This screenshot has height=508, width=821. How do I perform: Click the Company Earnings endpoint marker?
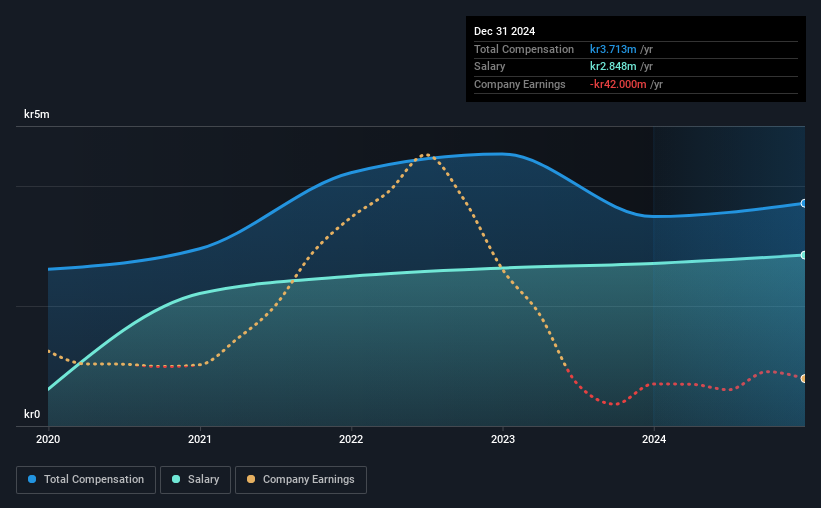(x=804, y=378)
